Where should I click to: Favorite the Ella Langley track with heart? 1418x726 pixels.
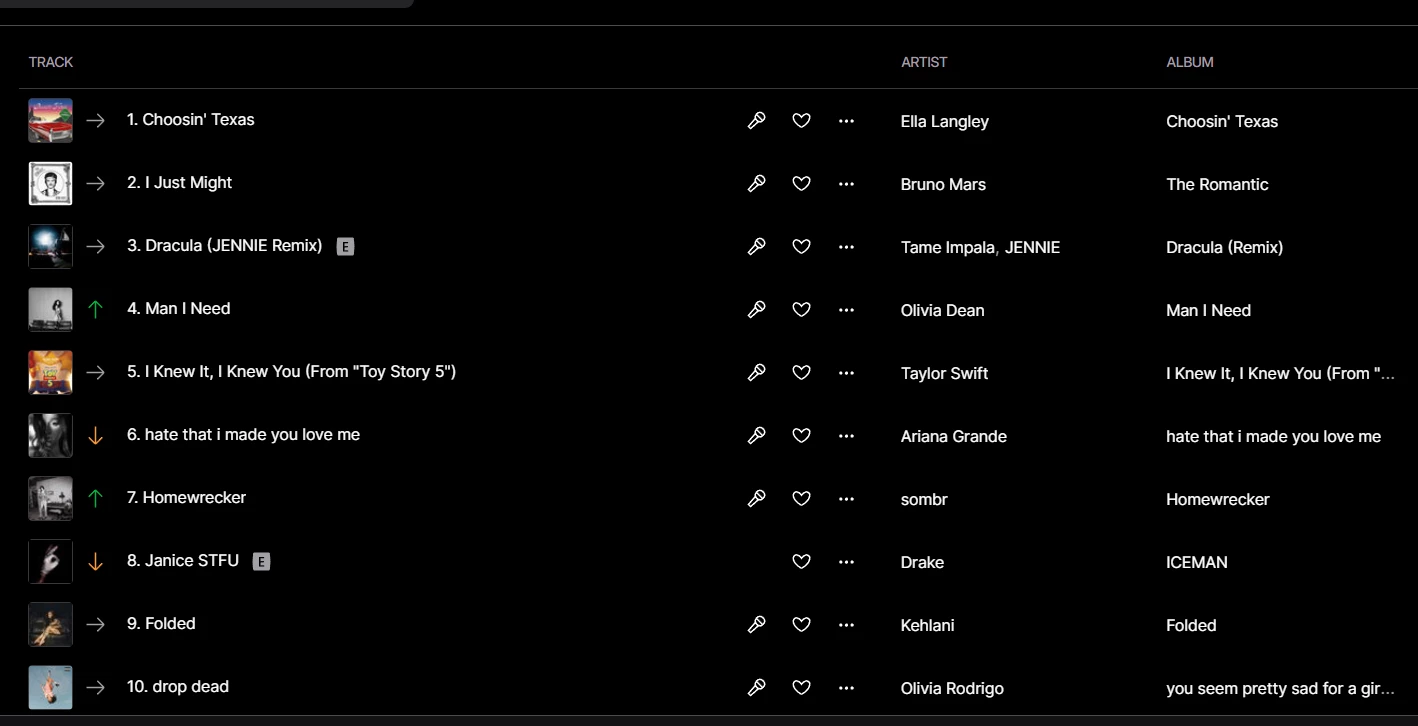tap(801, 121)
